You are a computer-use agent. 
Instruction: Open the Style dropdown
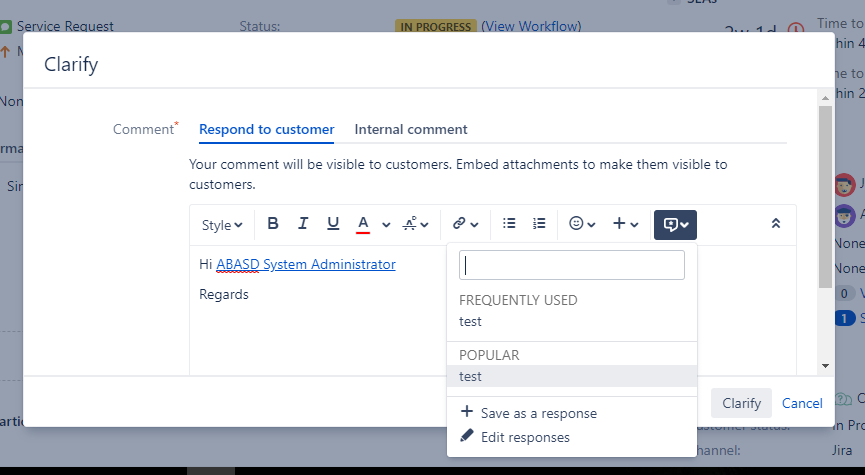(x=222, y=225)
